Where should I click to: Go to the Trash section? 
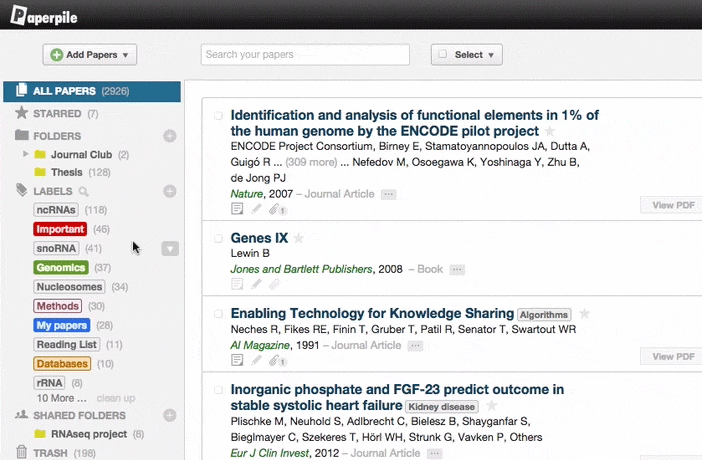(x=50, y=453)
